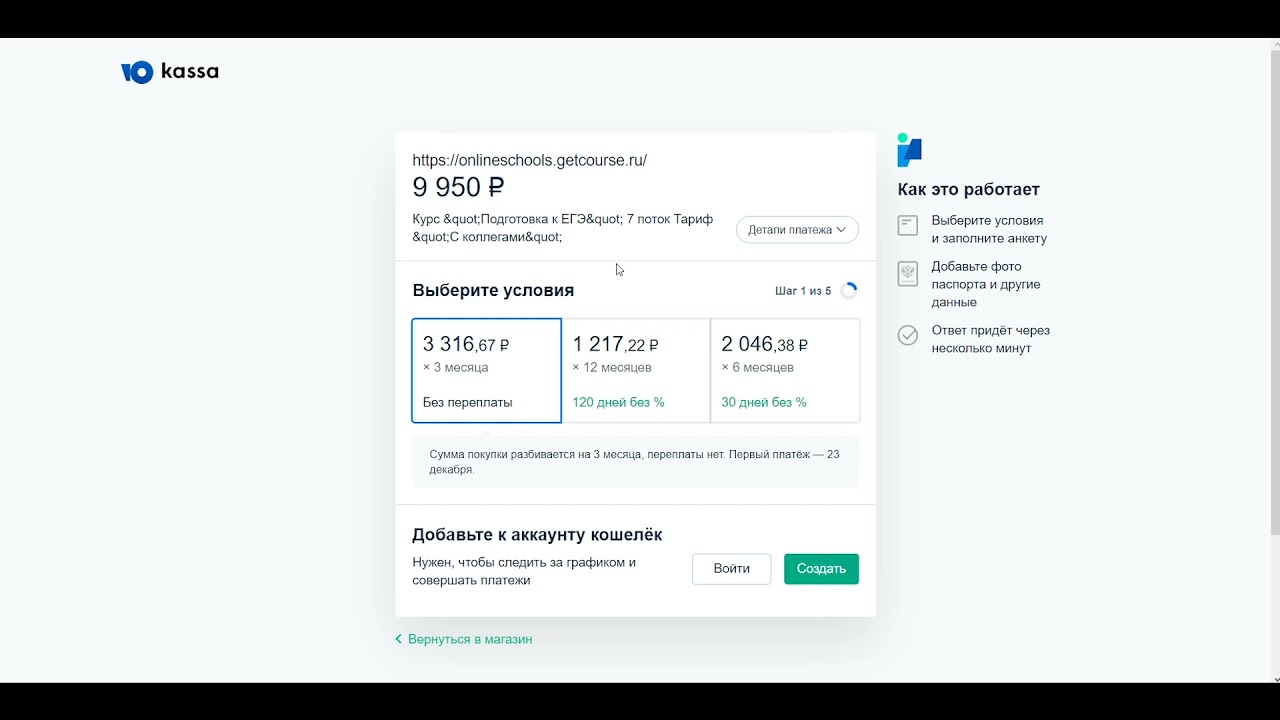Click the onlineschools.getcourse.ru URL text
Screen dimensions: 1280x720
pos(530,160)
